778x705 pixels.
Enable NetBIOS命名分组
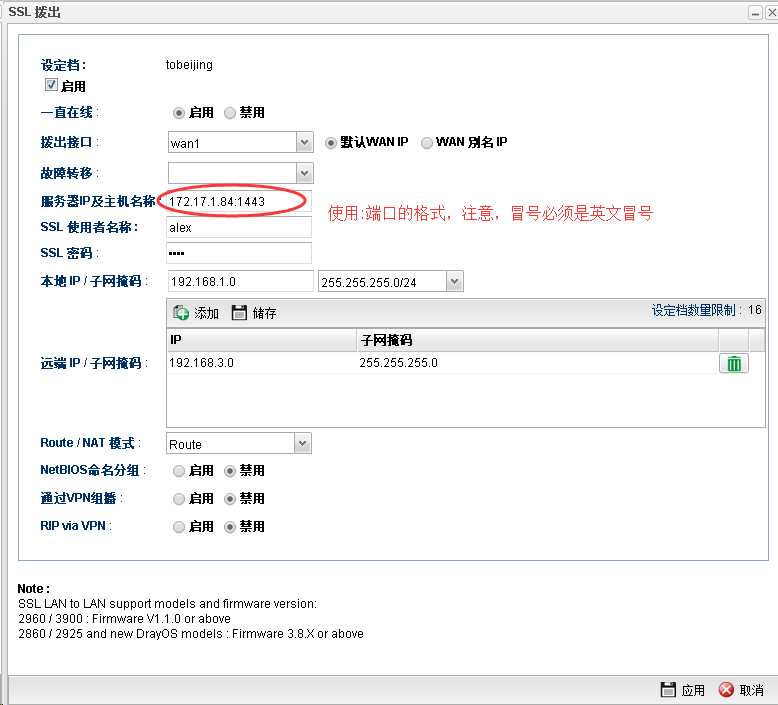click(179, 471)
